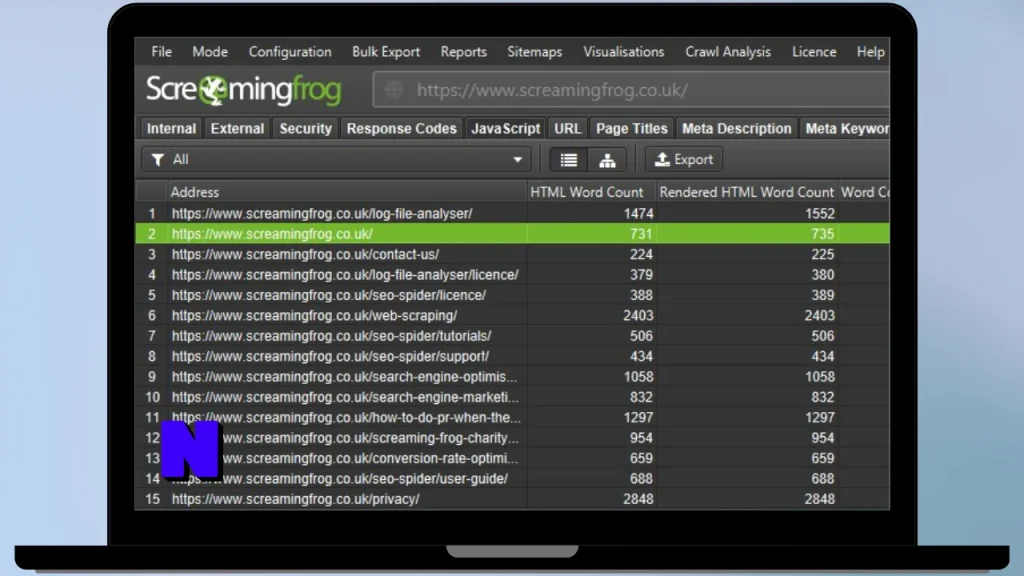This screenshot has width=1024, height=576.
Task: Click rendered word count value 380
Action: click(x=823, y=274)
